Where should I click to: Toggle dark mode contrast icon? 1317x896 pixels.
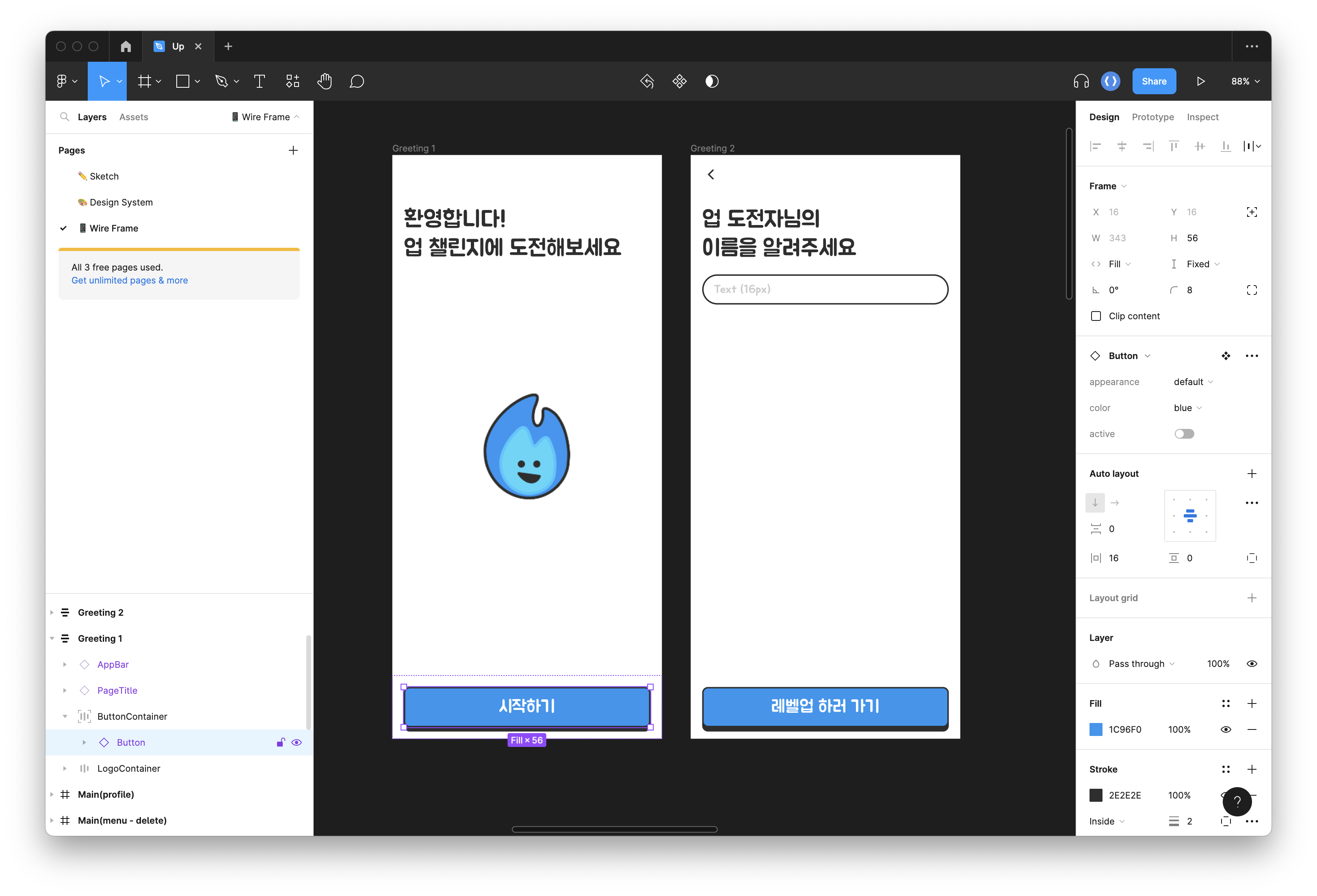[x=712, y=81]
